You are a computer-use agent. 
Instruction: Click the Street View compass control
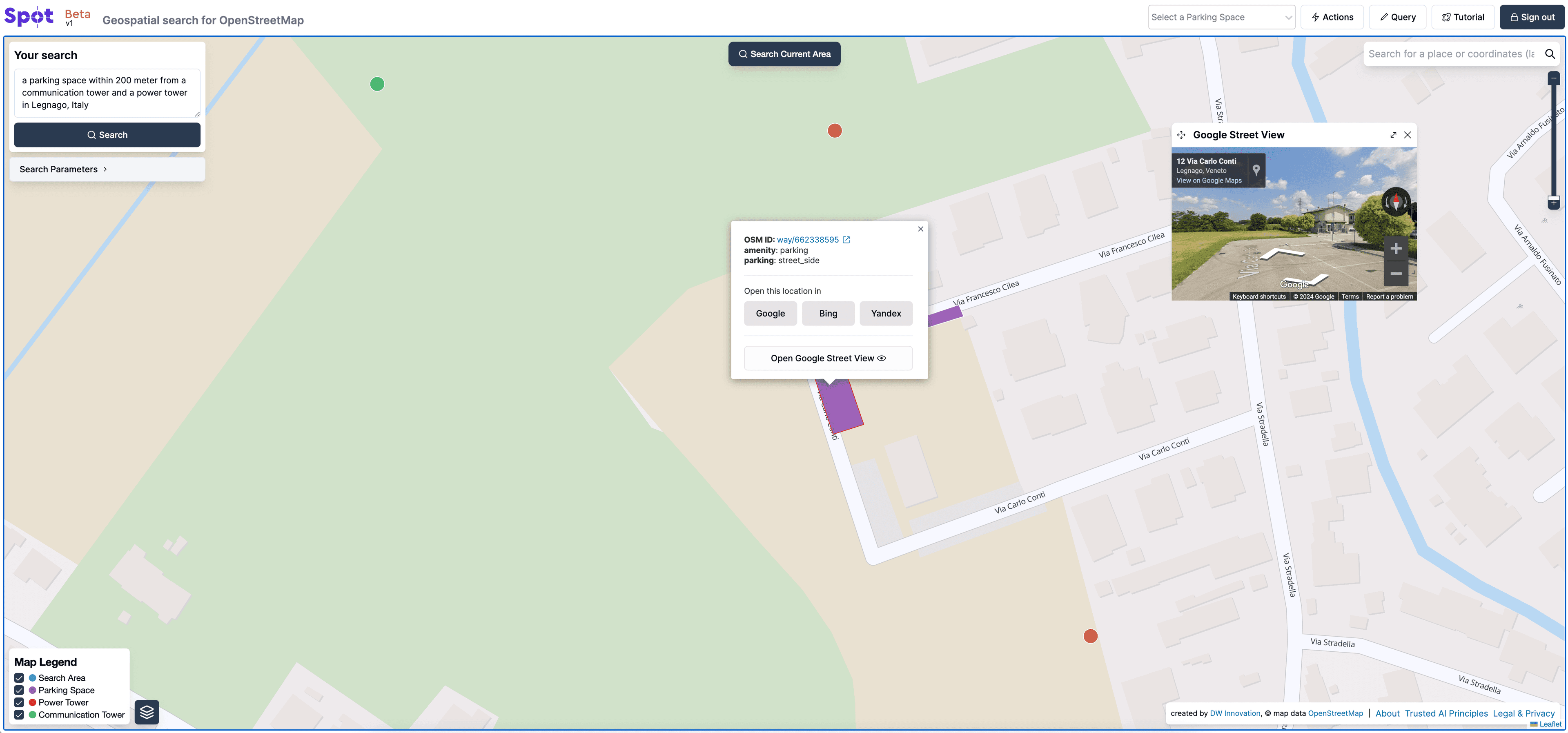click(x=1396, y=202)
